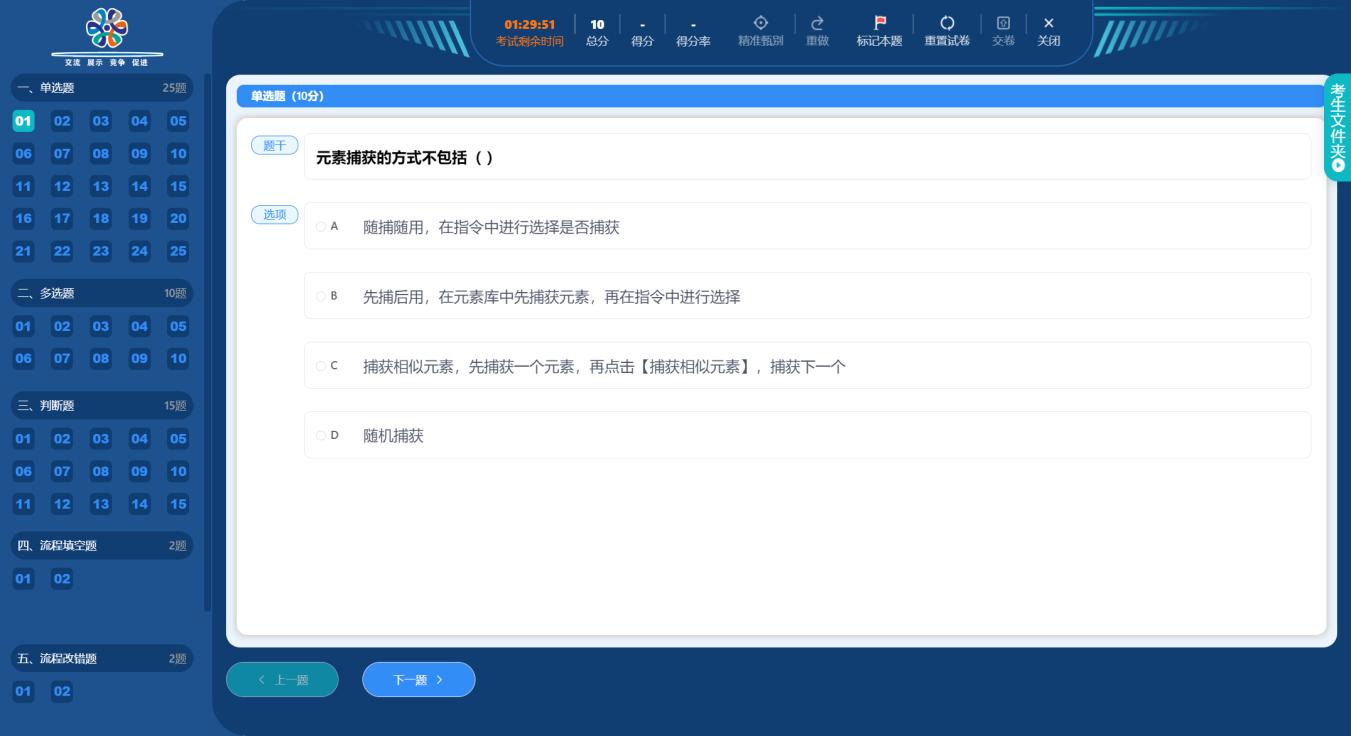The image size is (1351, 736).
Task: Open the 判断题 section header
Action: [101, 405]
